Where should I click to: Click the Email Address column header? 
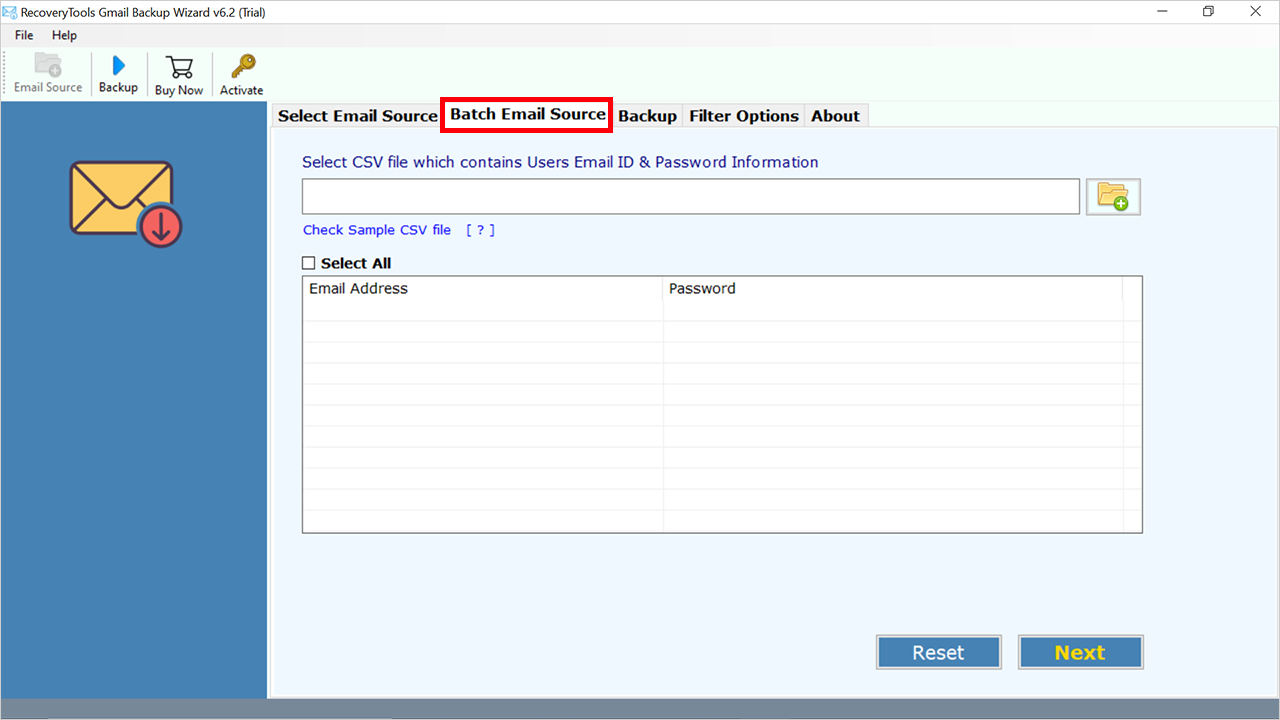483,289
